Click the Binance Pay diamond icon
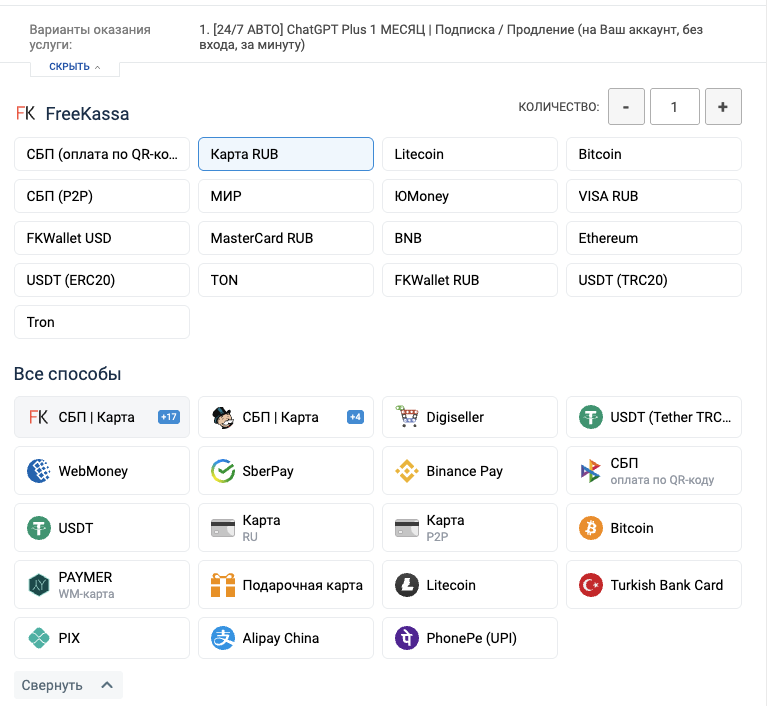Screen dimensions: 767x706 pos(407,471)
